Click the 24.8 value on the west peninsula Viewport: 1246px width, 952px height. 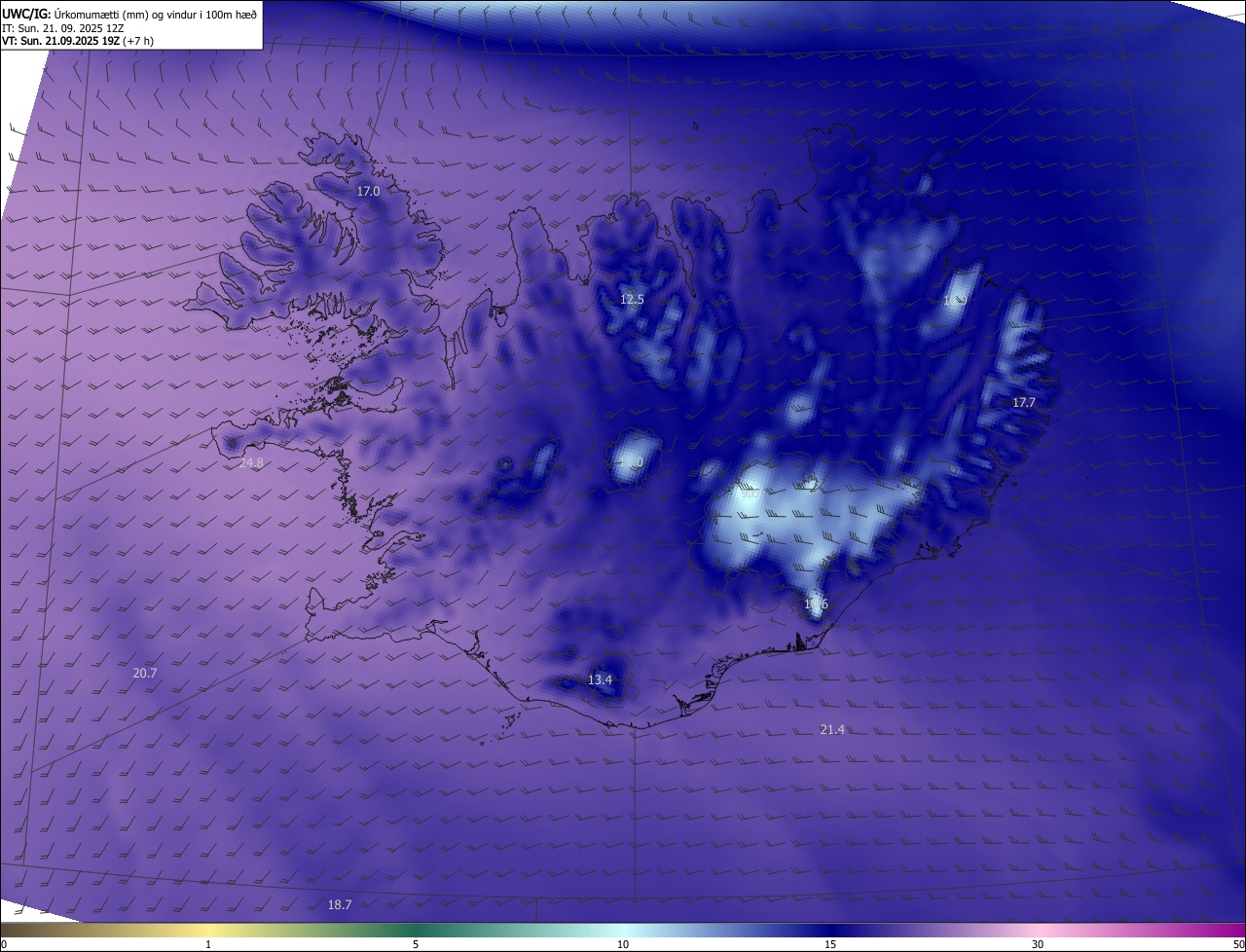coord(251,463)
